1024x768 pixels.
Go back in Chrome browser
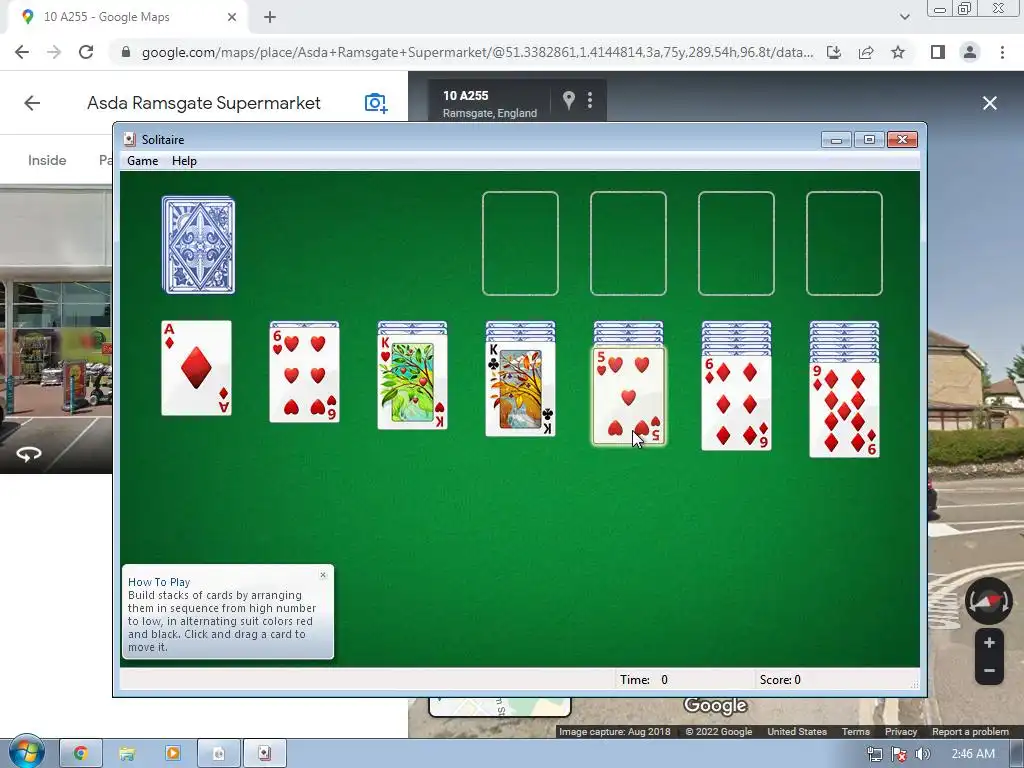pos(22,52)
